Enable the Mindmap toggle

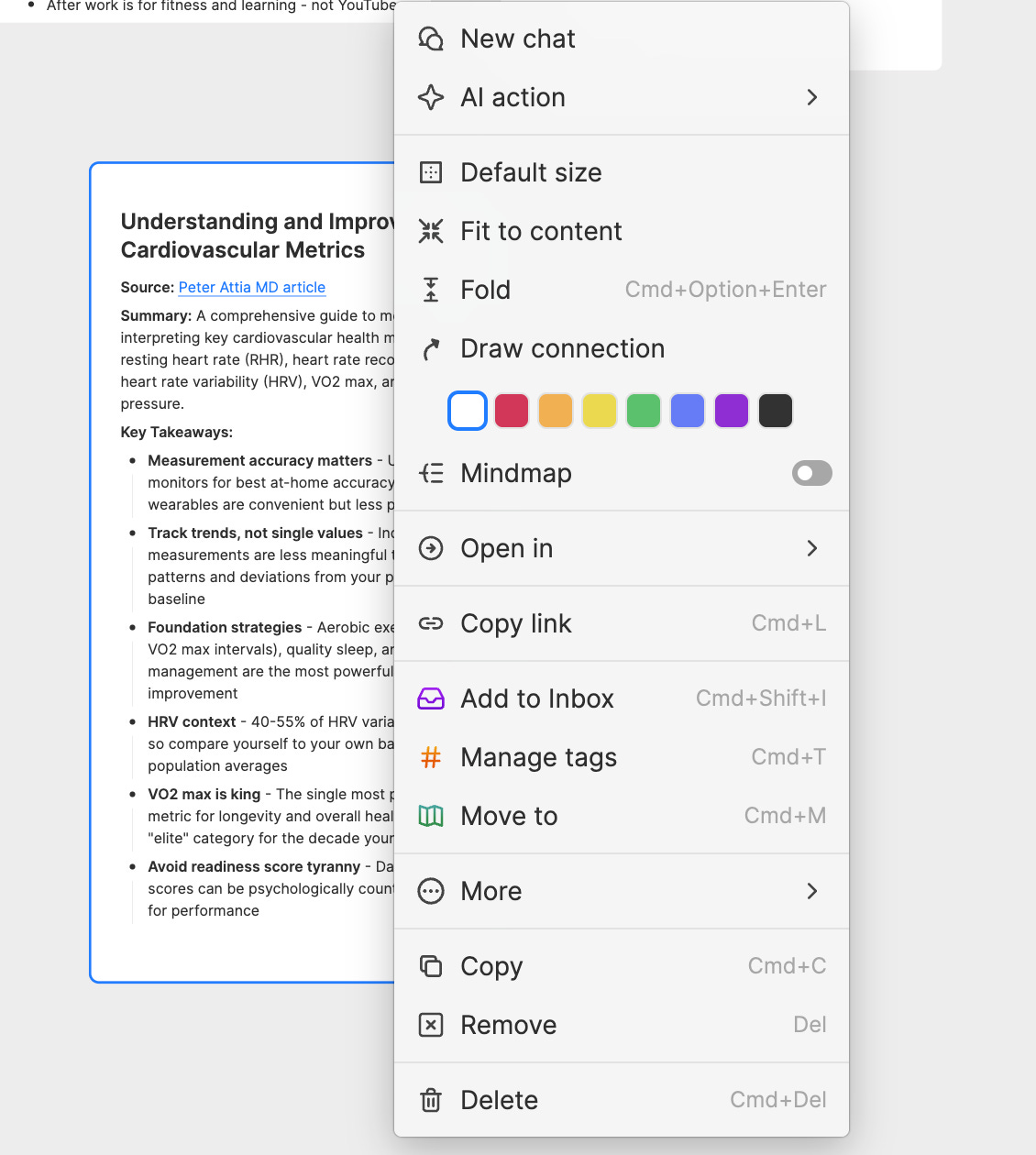[x=811, y=473]
